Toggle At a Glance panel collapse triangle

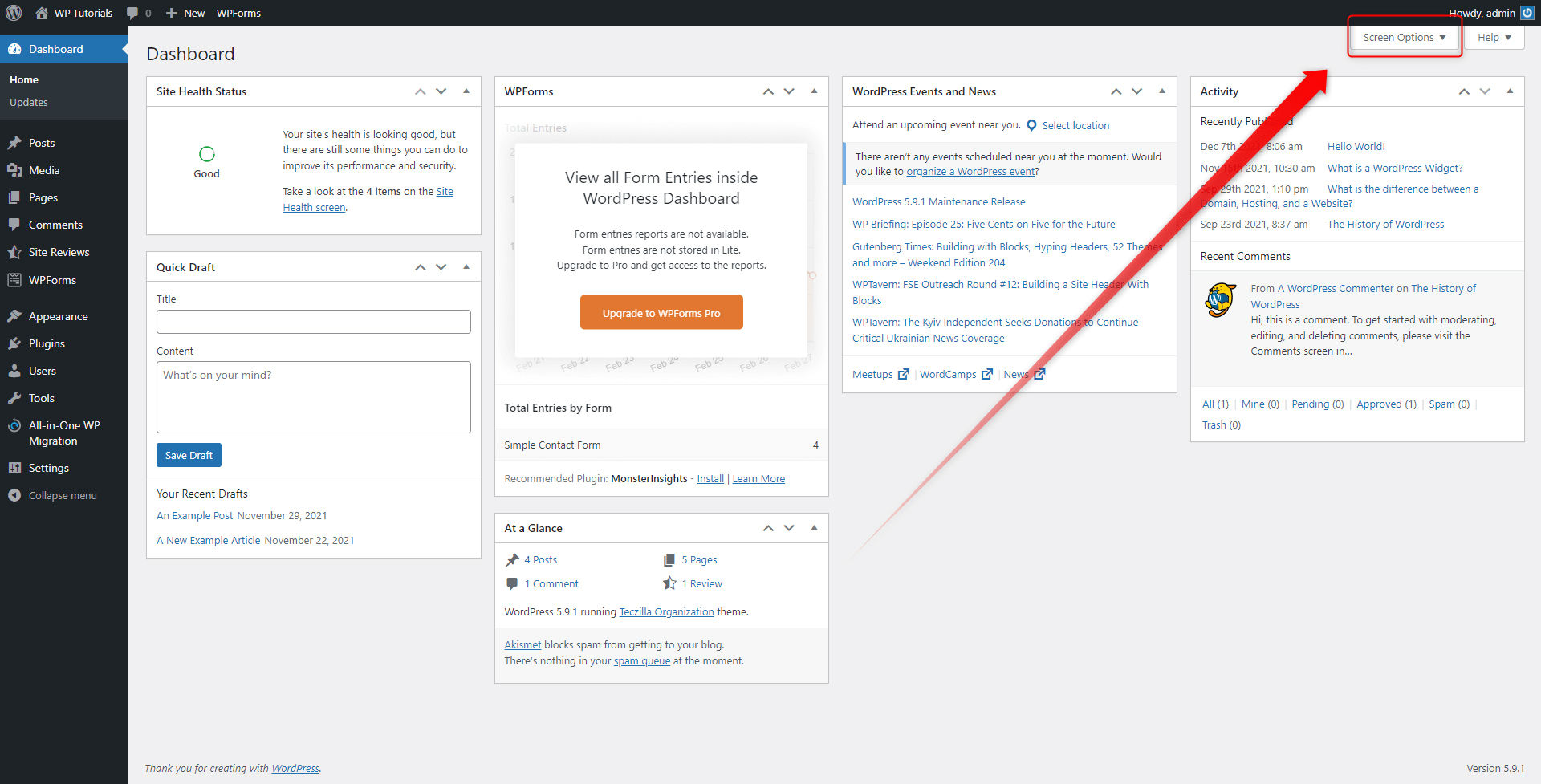pyautogui.click(x=814, y=528)
